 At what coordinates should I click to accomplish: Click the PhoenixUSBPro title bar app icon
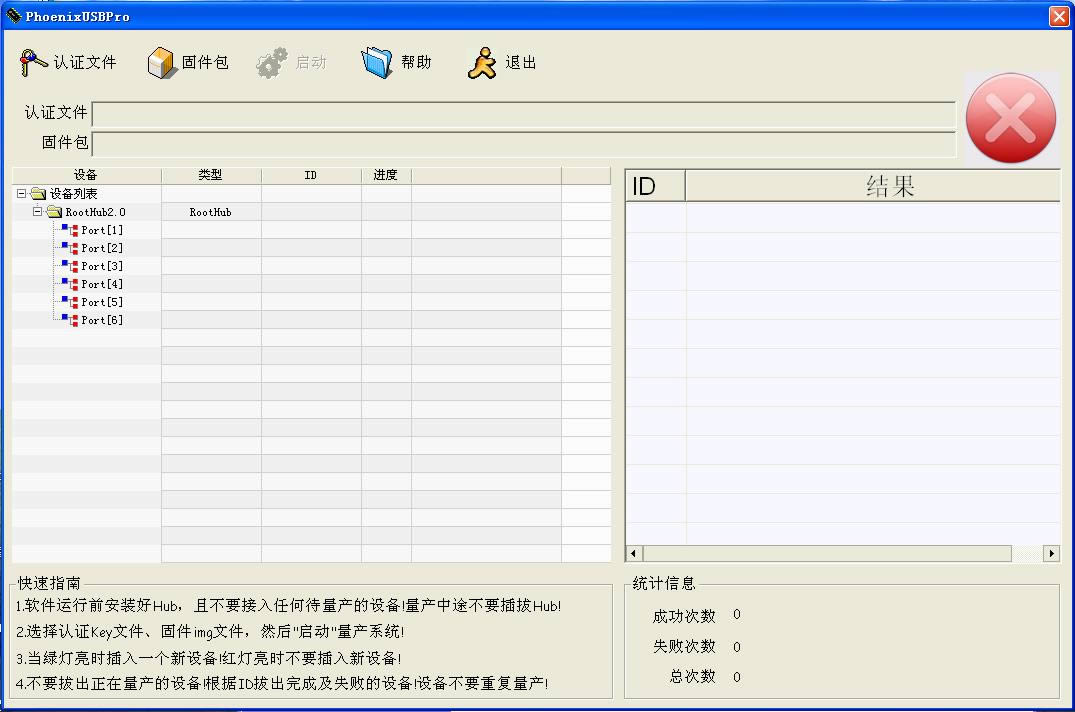pos(13,15)
